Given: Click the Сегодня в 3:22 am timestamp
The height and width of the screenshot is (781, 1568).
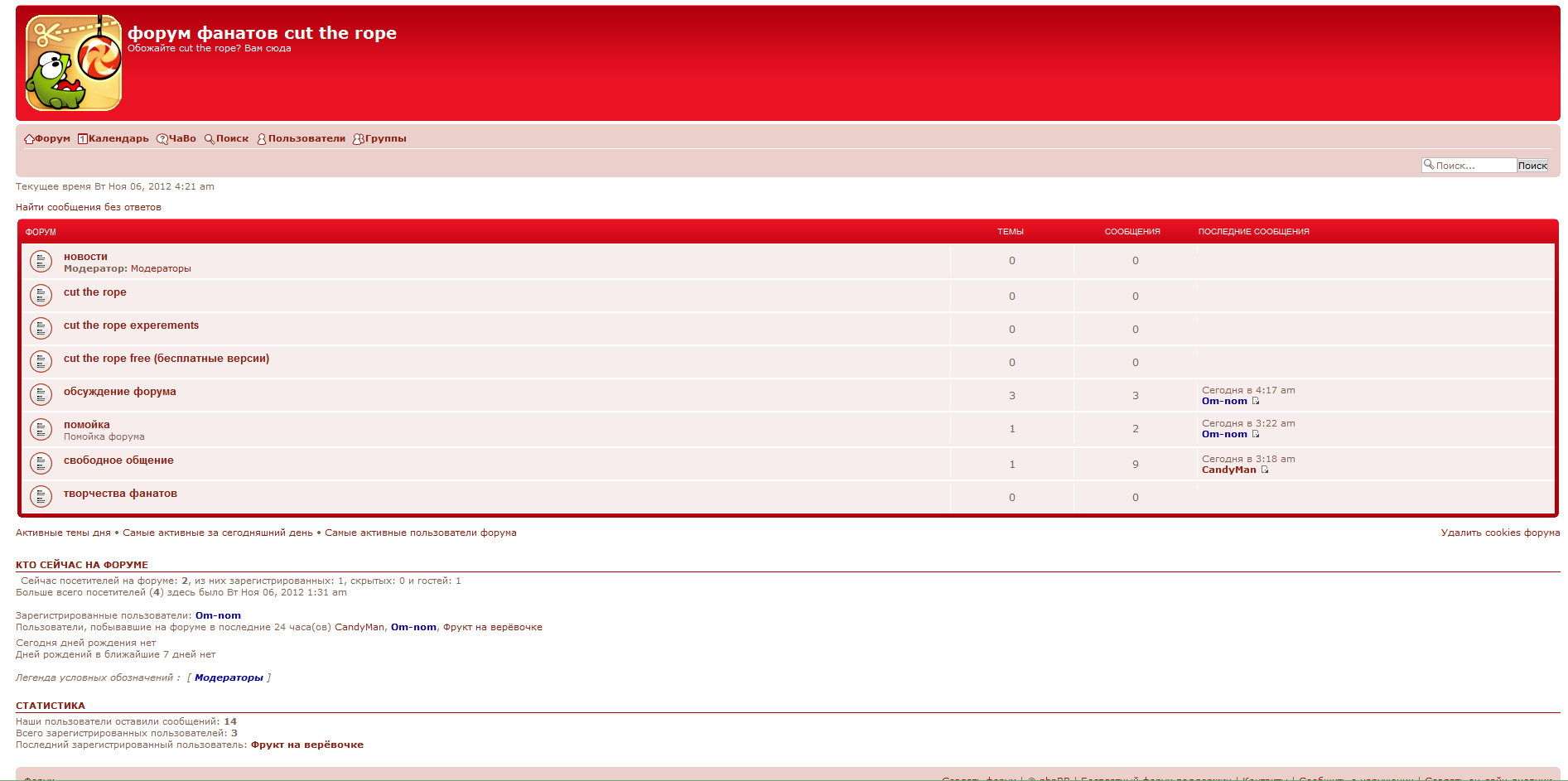Looking at the screenshot, I should [1248, 423].
